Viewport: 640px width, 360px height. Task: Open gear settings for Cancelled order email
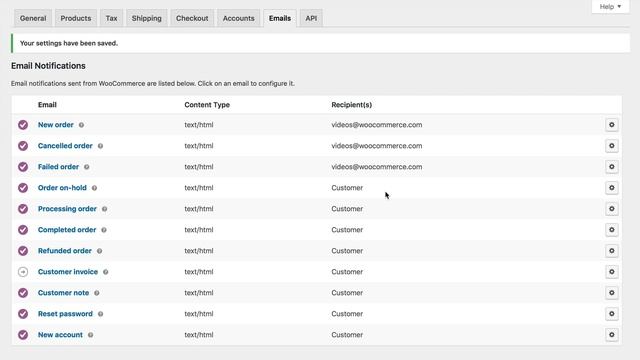click(x=611, y=146)
